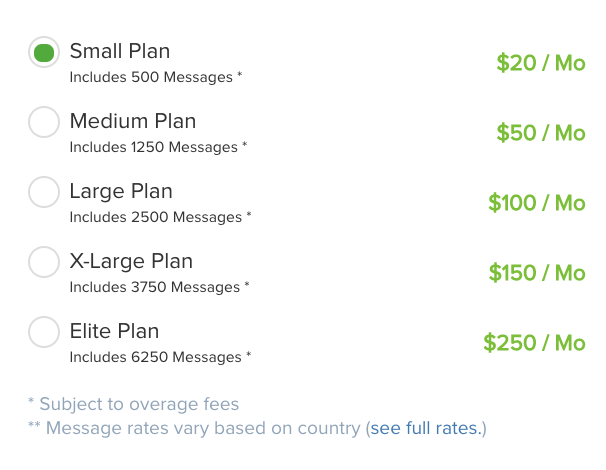The height and width of the screenshot is (470, 606).
Task: Click the X-Large Plan heading
Action: (x=131, y=261)
